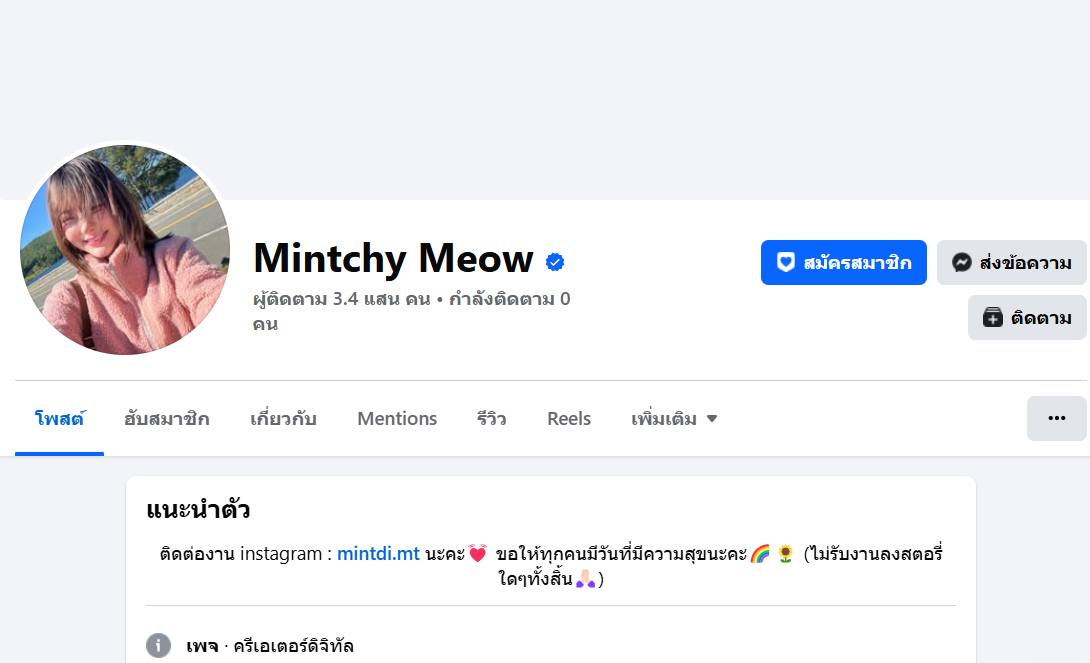
Task: Open the mintdi.mt Instagram link
Action: [x=378, y=553]
